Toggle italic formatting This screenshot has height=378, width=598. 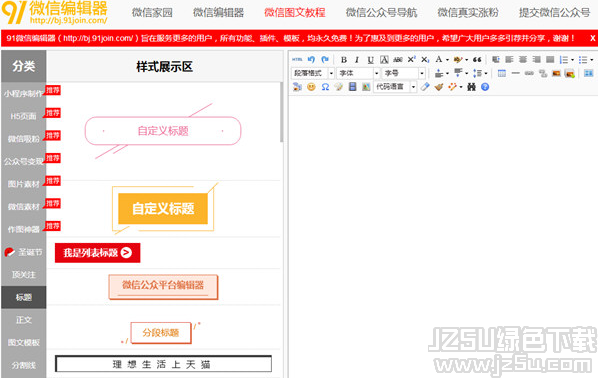click(357, 60)
